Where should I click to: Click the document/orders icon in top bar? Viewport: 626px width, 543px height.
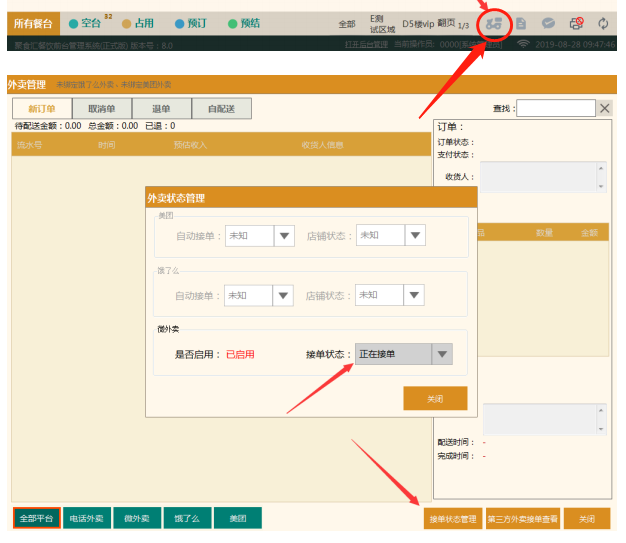point(521,23)
